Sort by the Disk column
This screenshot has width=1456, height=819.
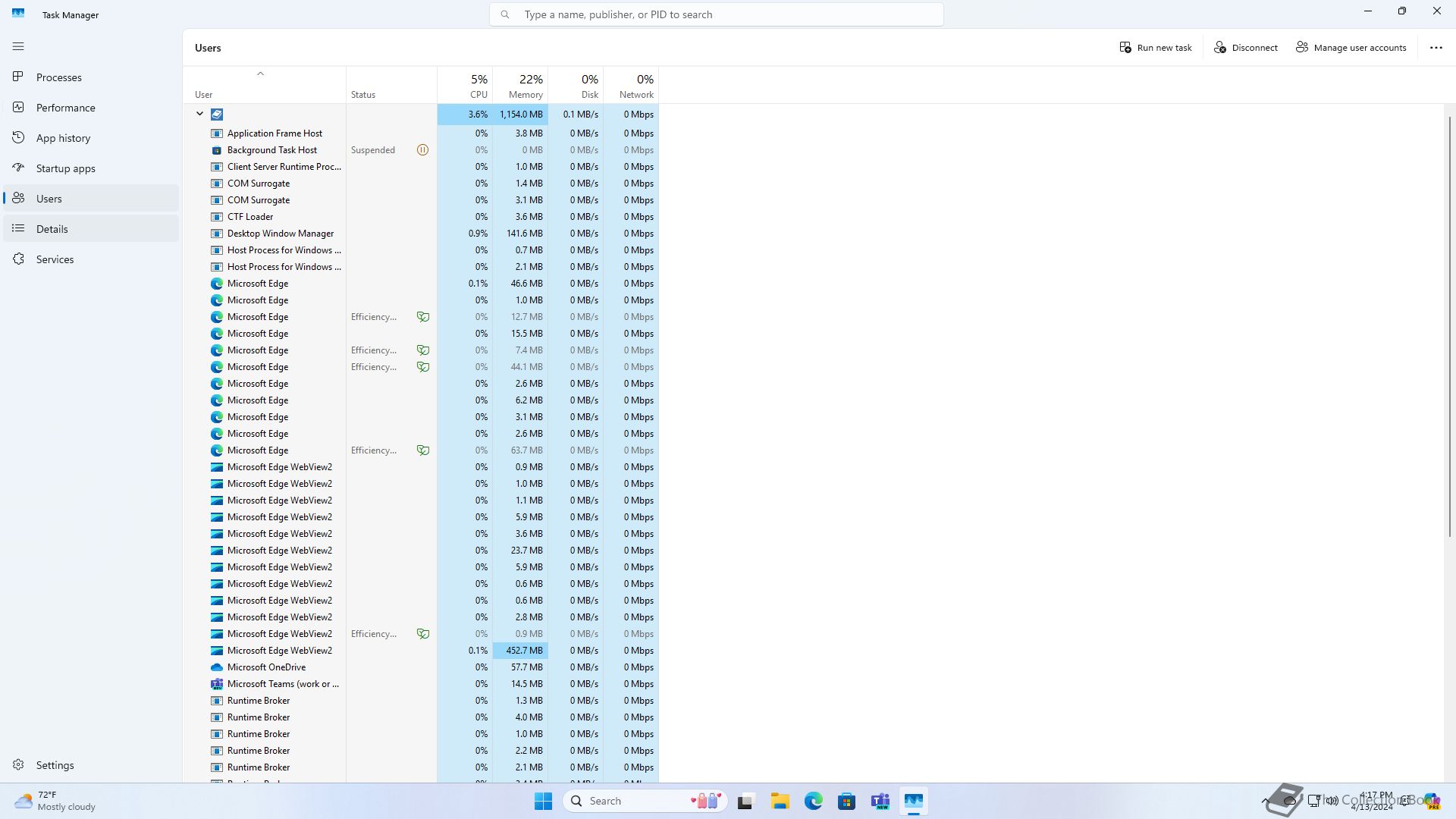point(576,85)
